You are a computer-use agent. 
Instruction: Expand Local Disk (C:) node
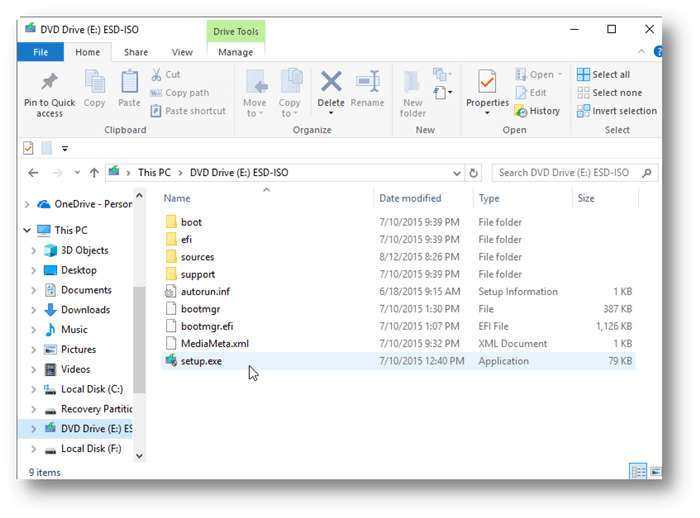click(33, 389)
